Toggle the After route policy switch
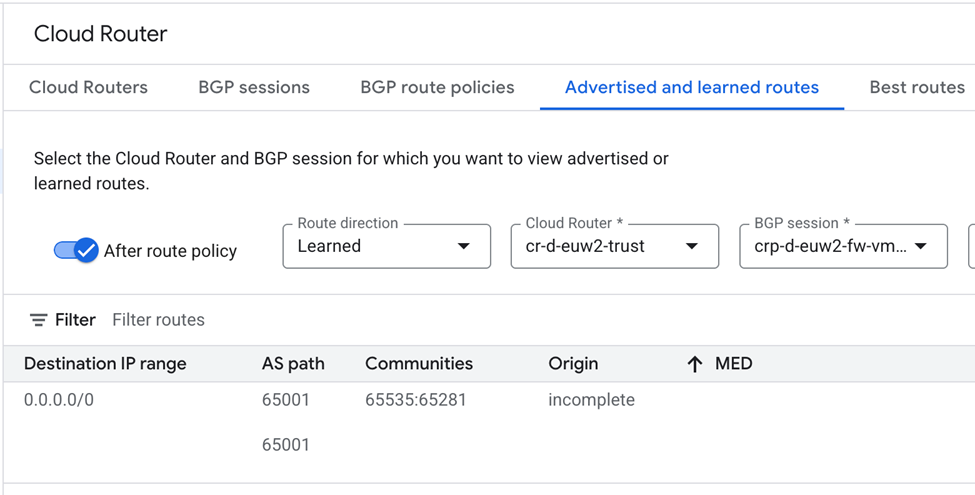 (x=76, y=250)
